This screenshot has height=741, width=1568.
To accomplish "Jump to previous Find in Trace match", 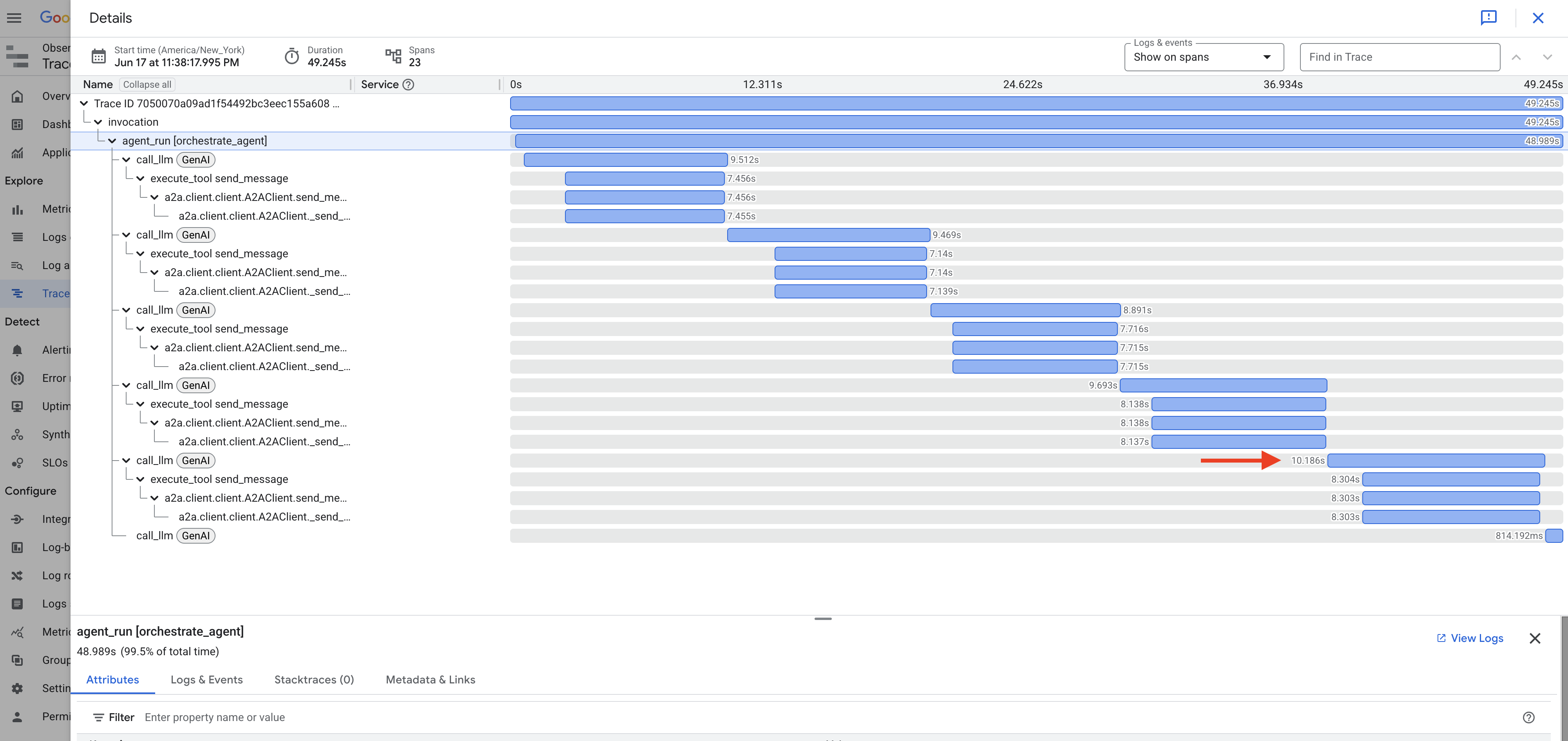I will coord(1516,57).
